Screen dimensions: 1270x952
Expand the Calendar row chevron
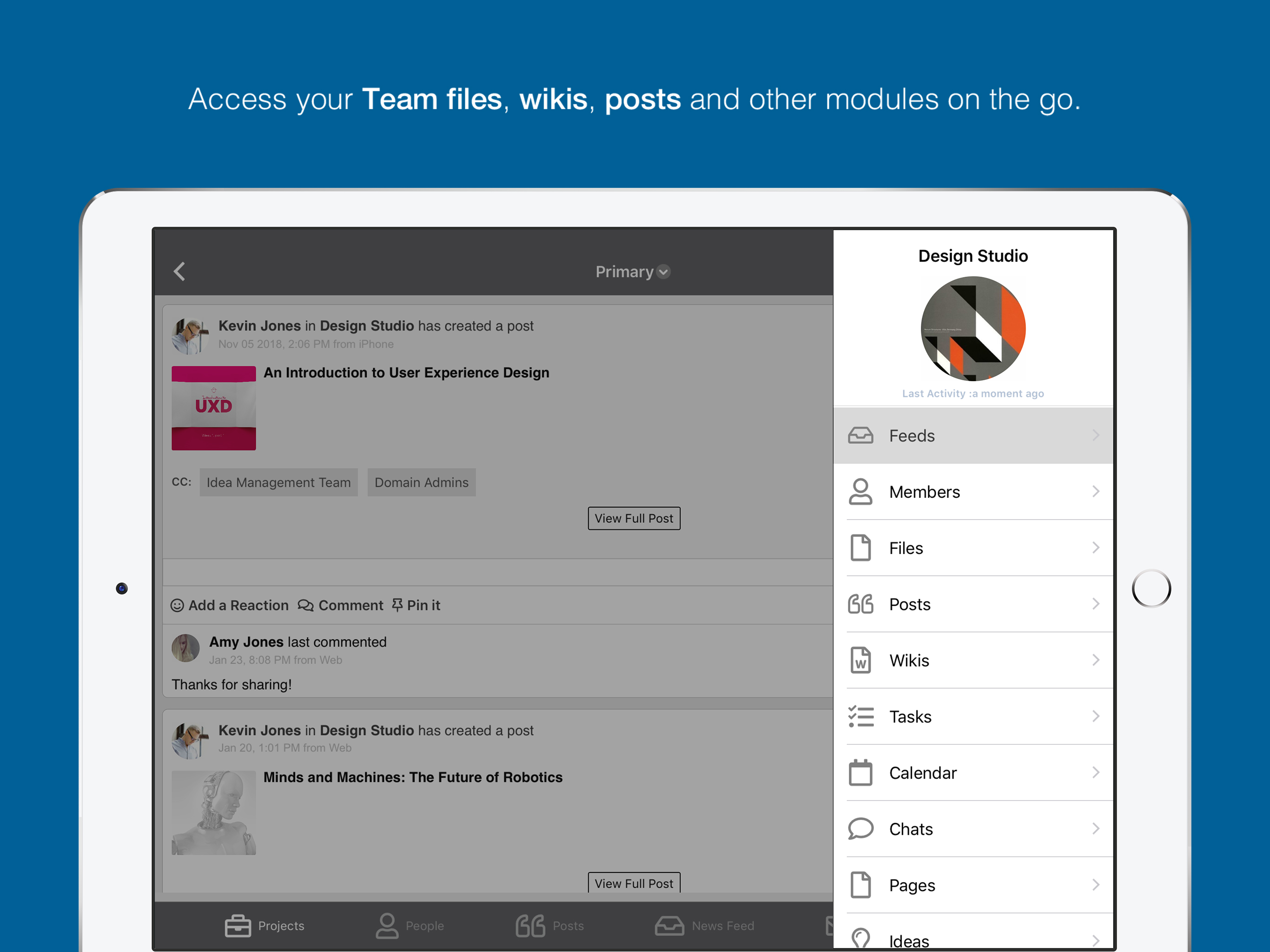coord(1096,772)
